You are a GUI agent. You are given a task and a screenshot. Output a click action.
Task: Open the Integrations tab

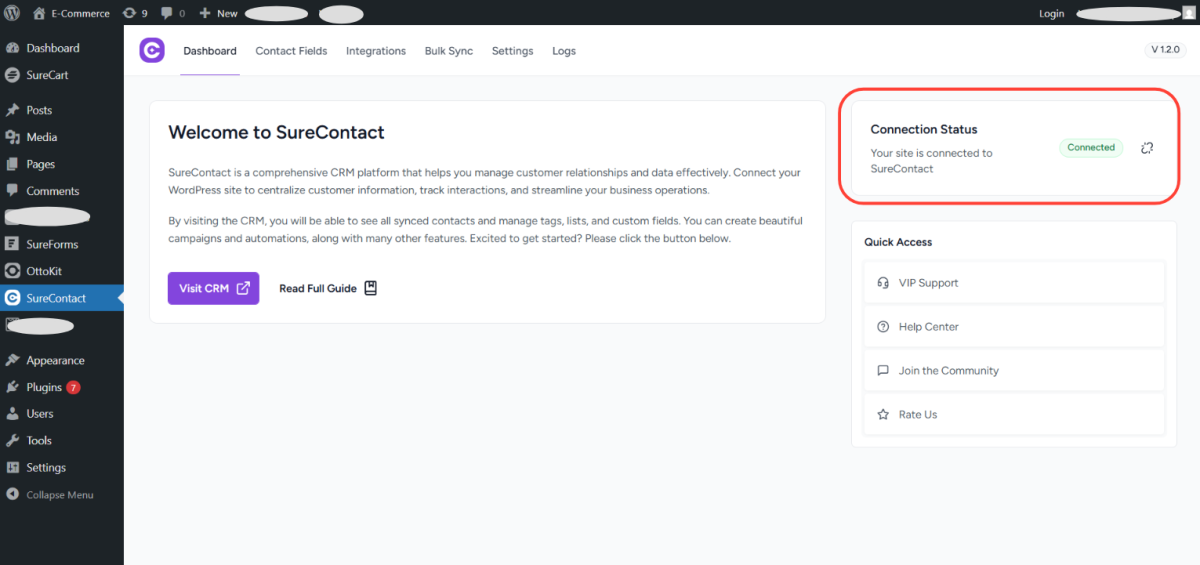tap(376, 51)
